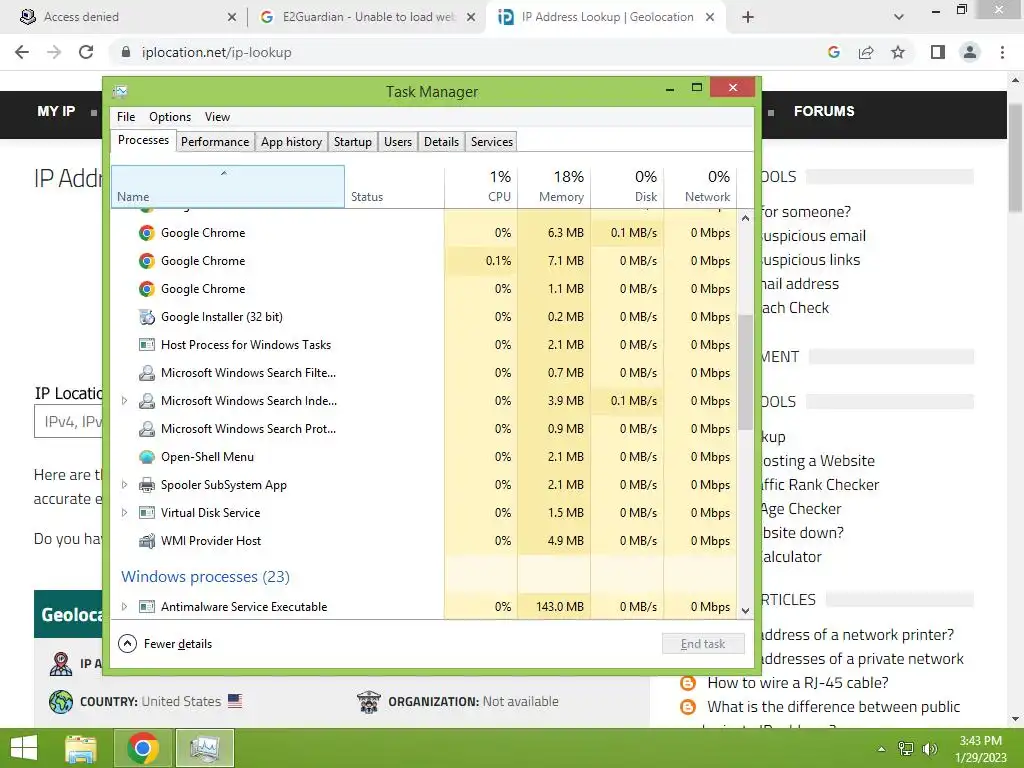This screenshot has width=1024, height=768.
Task: Reload the page in Chrome
Action: (x=86, y=52)
